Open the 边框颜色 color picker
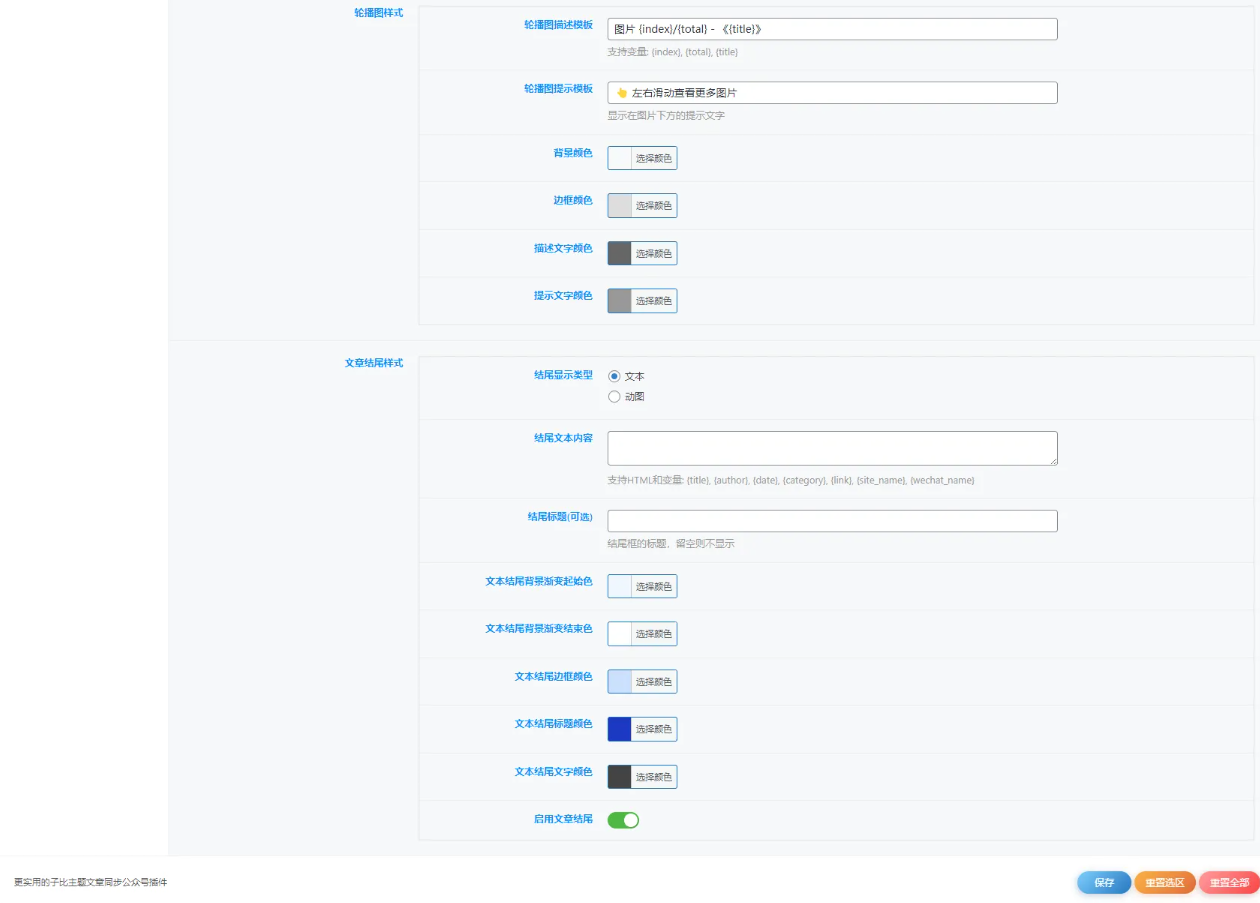This screenshot has height=903, width=1260. click(642, 206)
